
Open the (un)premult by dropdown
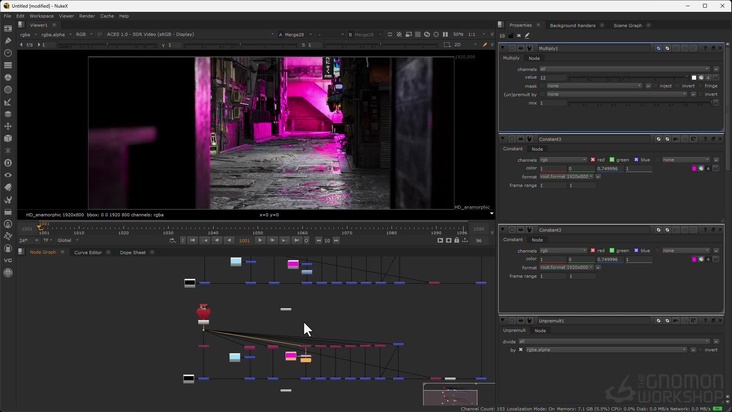click(616, 94)
